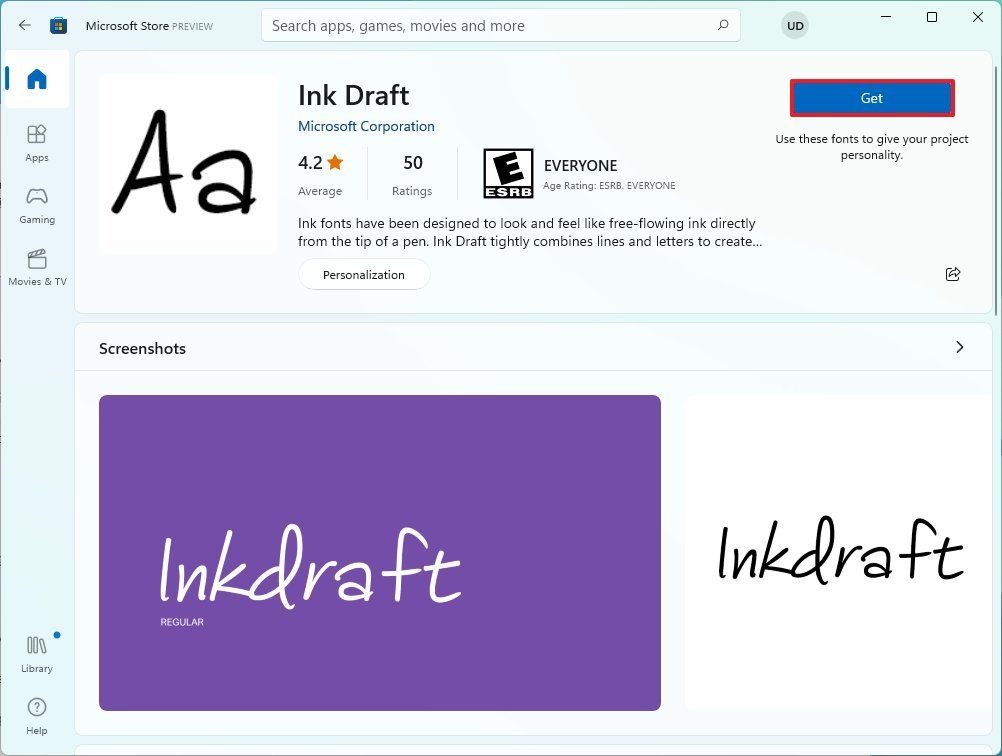Viewport: 1002px width, 756px height.
Task: Click the Microsoft Store logo in the title bar
Action: (x=59, y=25)
